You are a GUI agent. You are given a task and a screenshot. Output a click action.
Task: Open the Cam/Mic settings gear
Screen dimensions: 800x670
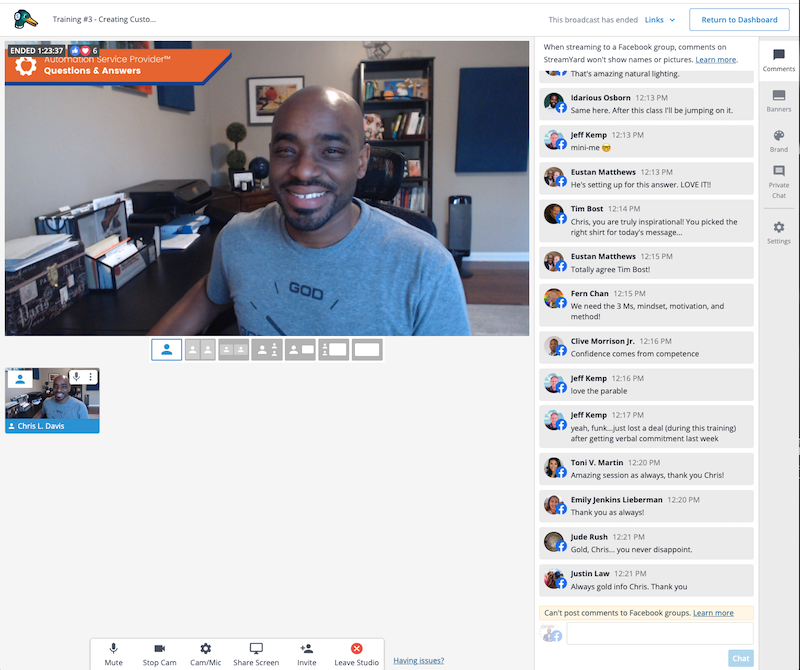point(205,649)
